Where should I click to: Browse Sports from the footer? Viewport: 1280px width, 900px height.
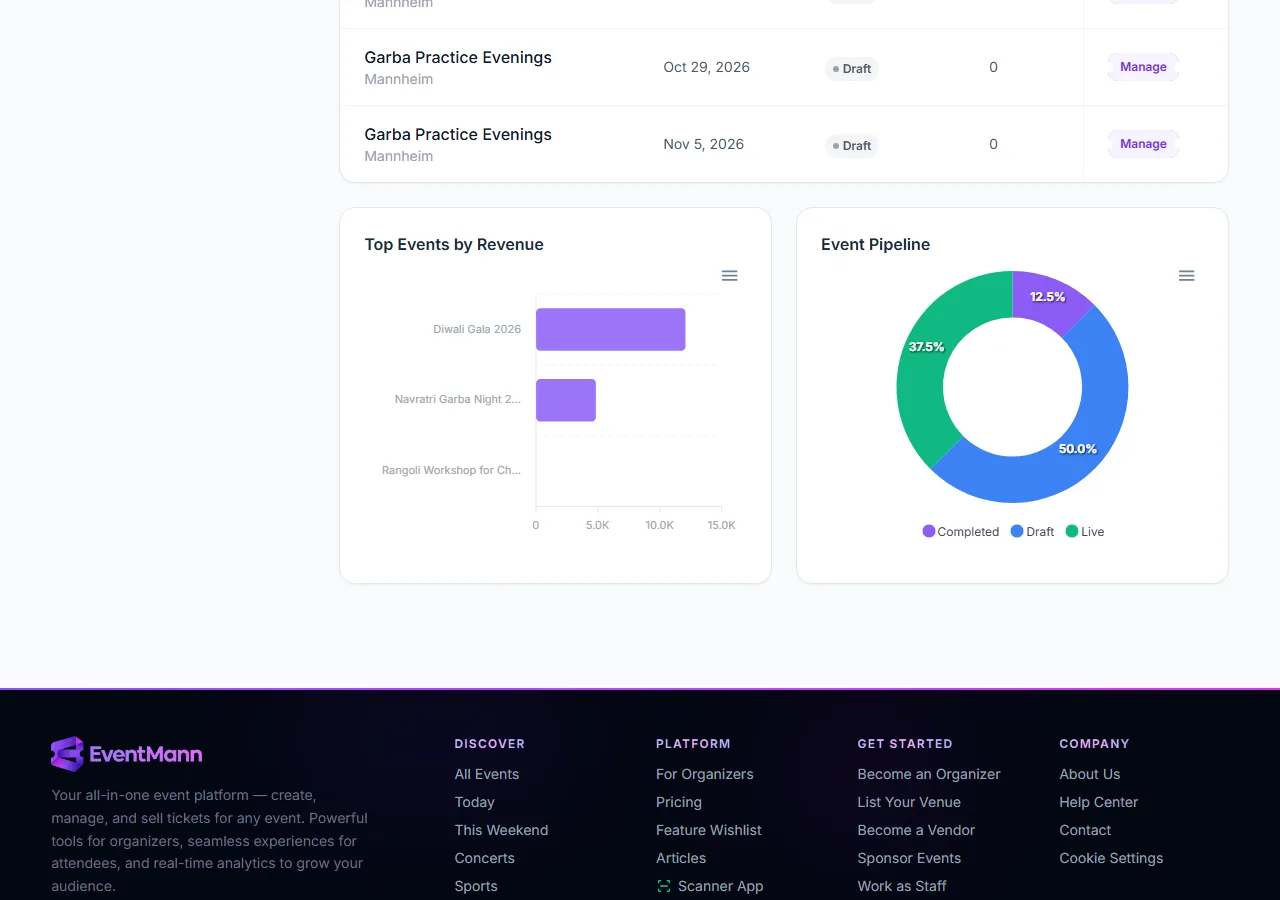476,886
